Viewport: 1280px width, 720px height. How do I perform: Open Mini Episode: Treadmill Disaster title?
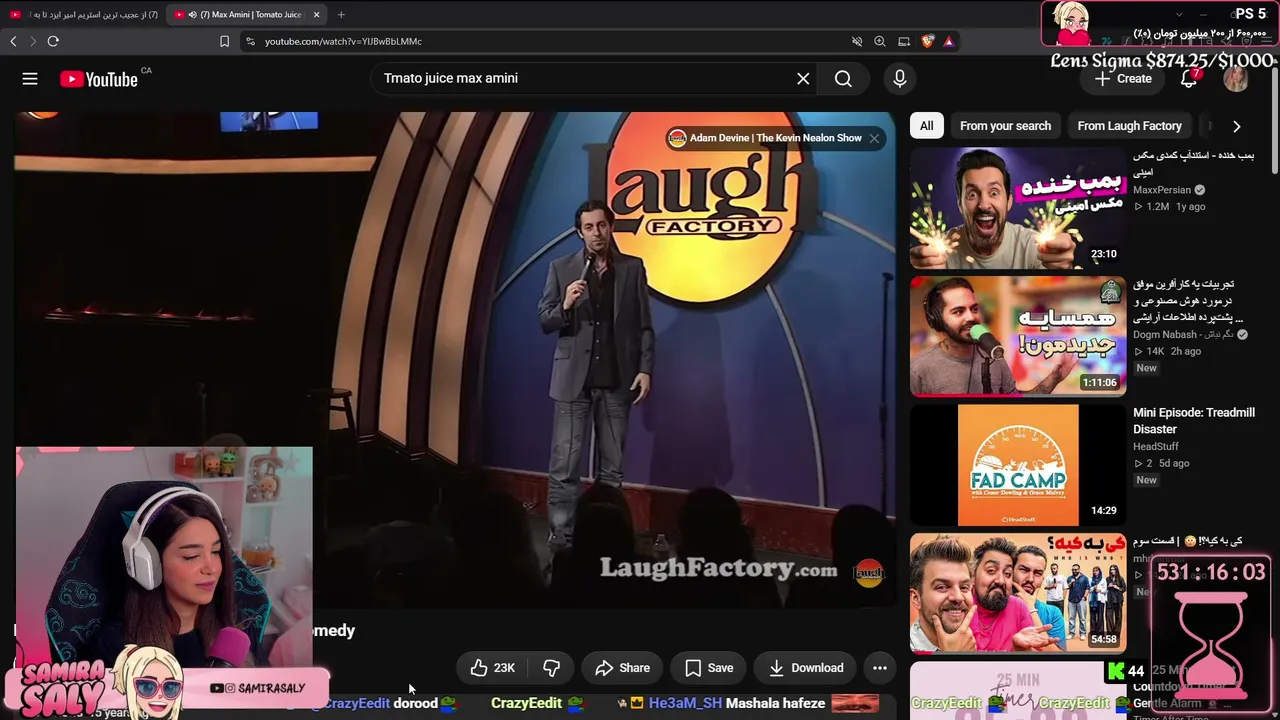click(1194, 421)
